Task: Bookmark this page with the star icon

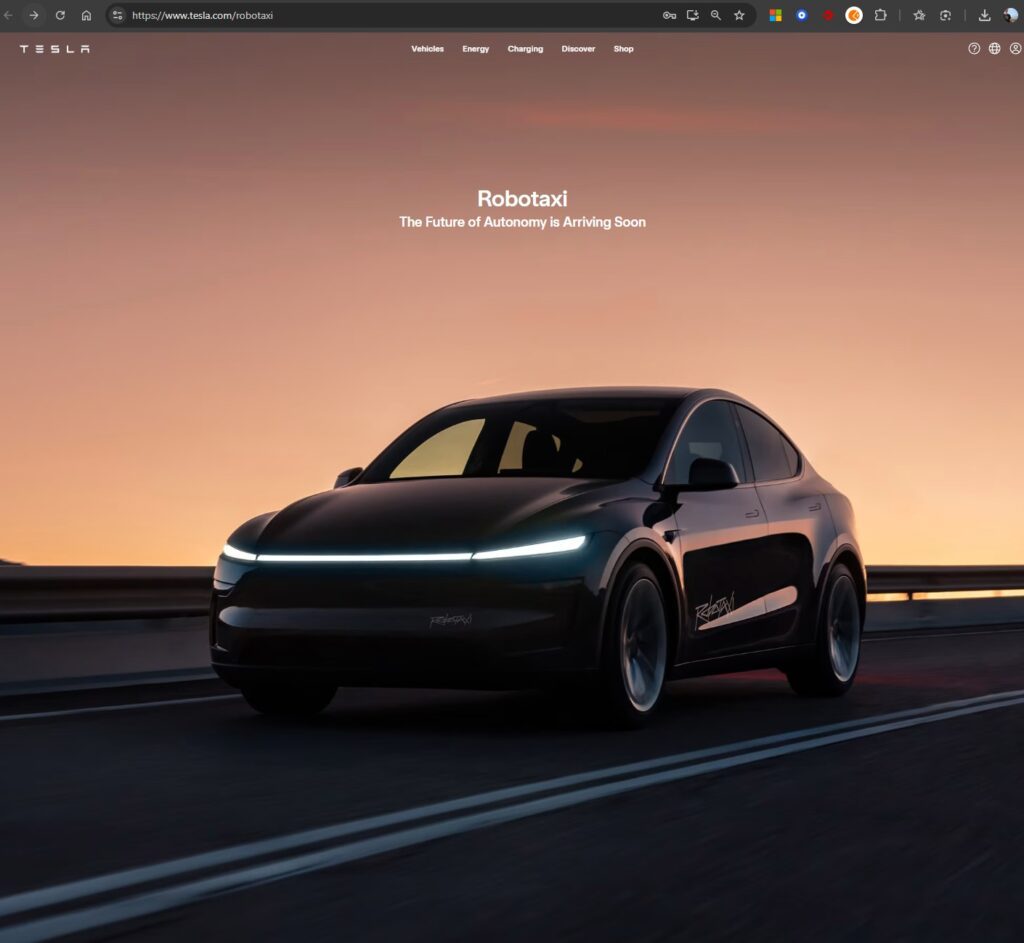Action: (739, 15)
